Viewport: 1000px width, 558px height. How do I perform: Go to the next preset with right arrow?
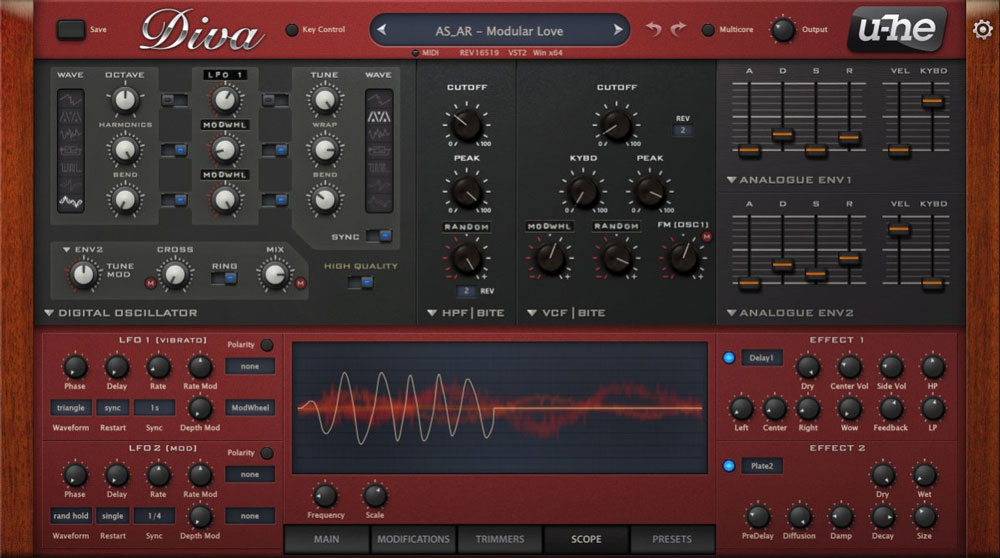[617, 30]
